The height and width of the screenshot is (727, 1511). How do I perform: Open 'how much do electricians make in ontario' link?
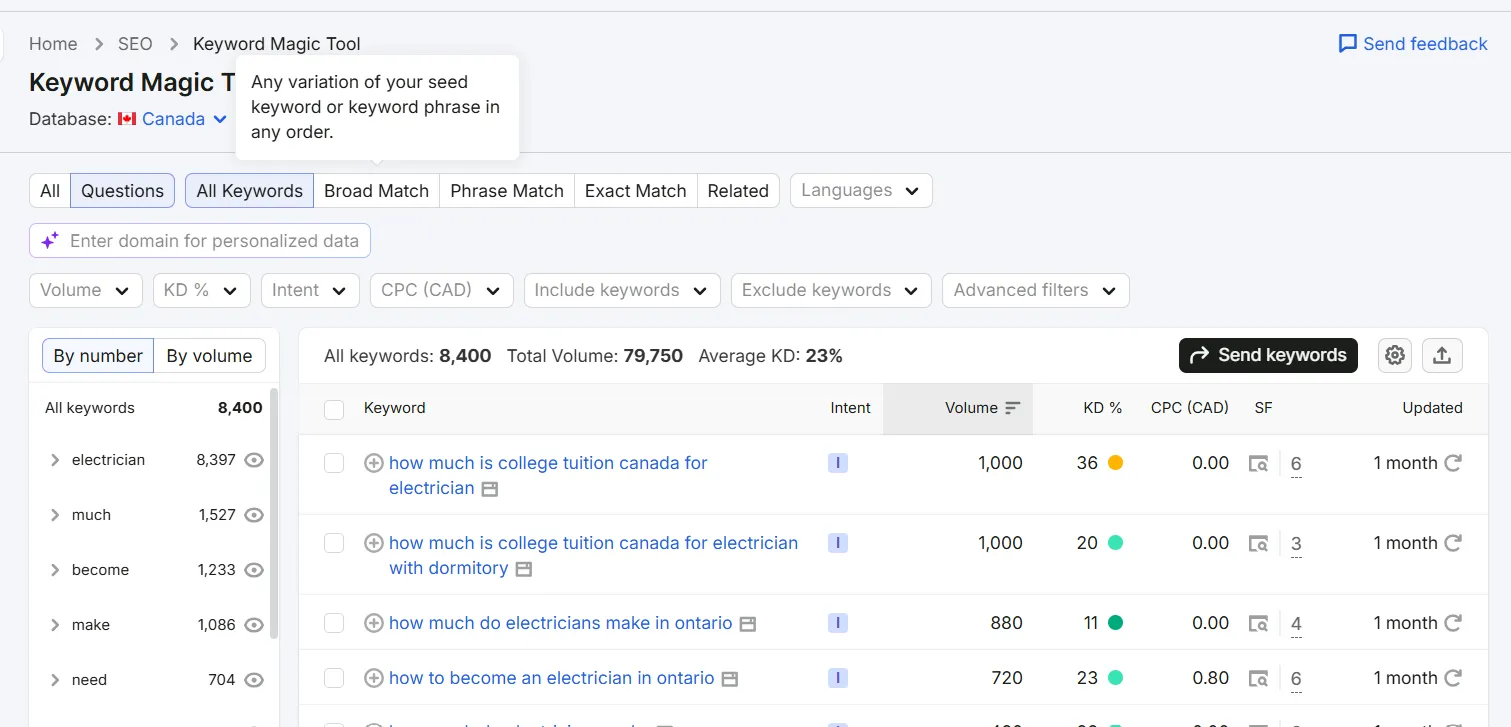coord(561,623)
